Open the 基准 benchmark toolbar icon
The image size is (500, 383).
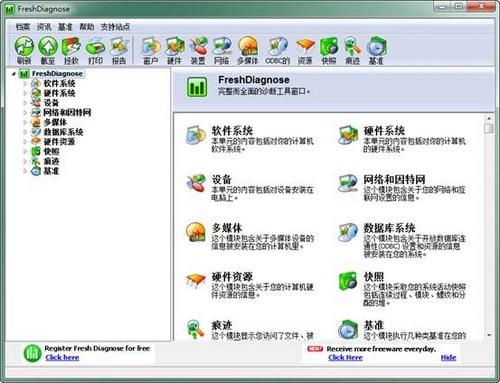tap(376, 46)
